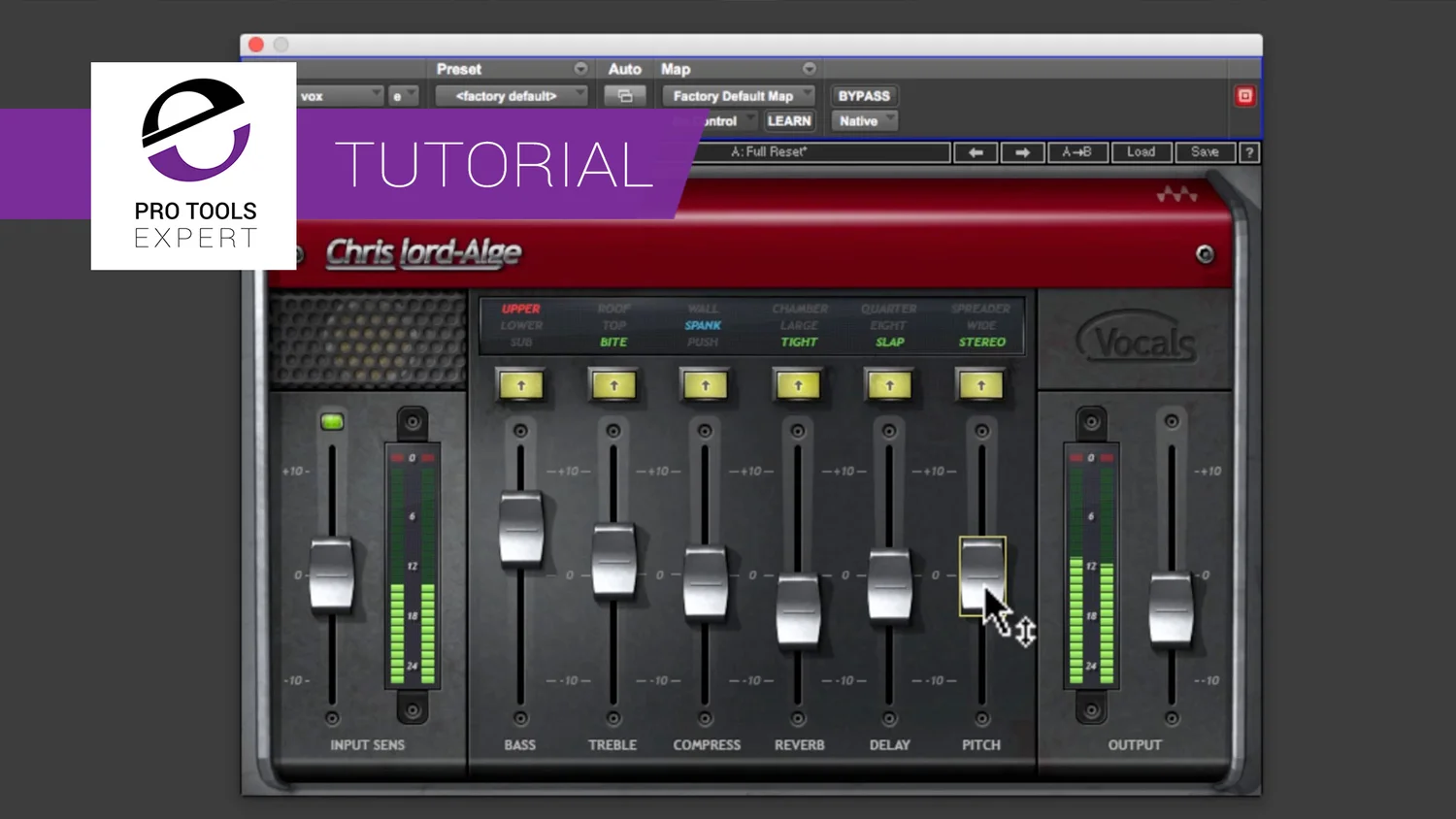Image resolution: width=1456 pixels, height=819 pixels.
Task: Click the input level meter
Action: pyautogui.click(x=413, y=567)
